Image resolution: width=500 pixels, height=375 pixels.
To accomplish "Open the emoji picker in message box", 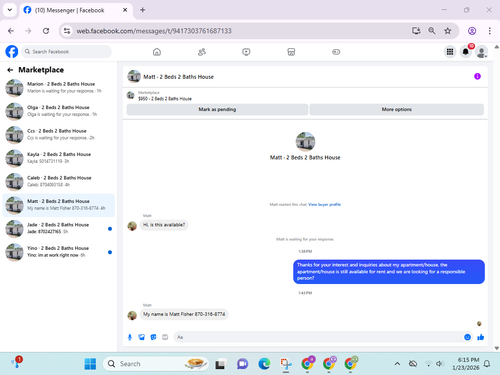I will pyautogui.click(x=467, y=337).
